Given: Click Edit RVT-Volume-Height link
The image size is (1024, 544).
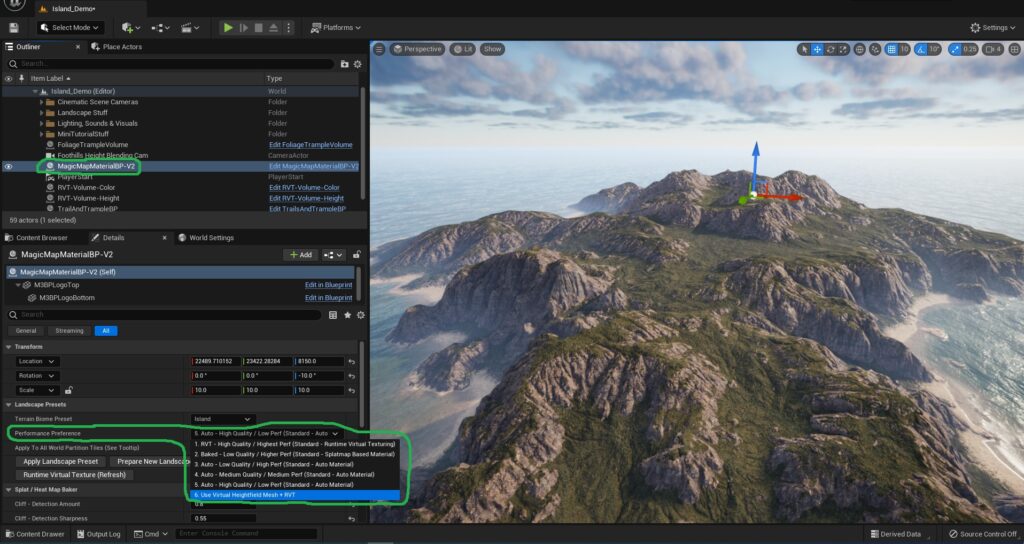Looking at the screenshot, I should 306,199.
